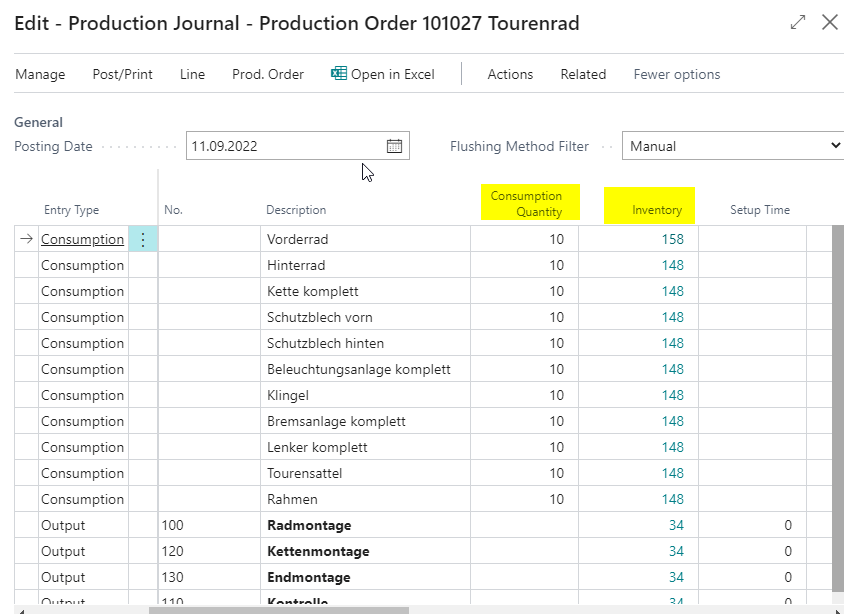Open the Radmontage inventory link 34
This screenshot has width=844, height=614.
[x=676, y=525]
